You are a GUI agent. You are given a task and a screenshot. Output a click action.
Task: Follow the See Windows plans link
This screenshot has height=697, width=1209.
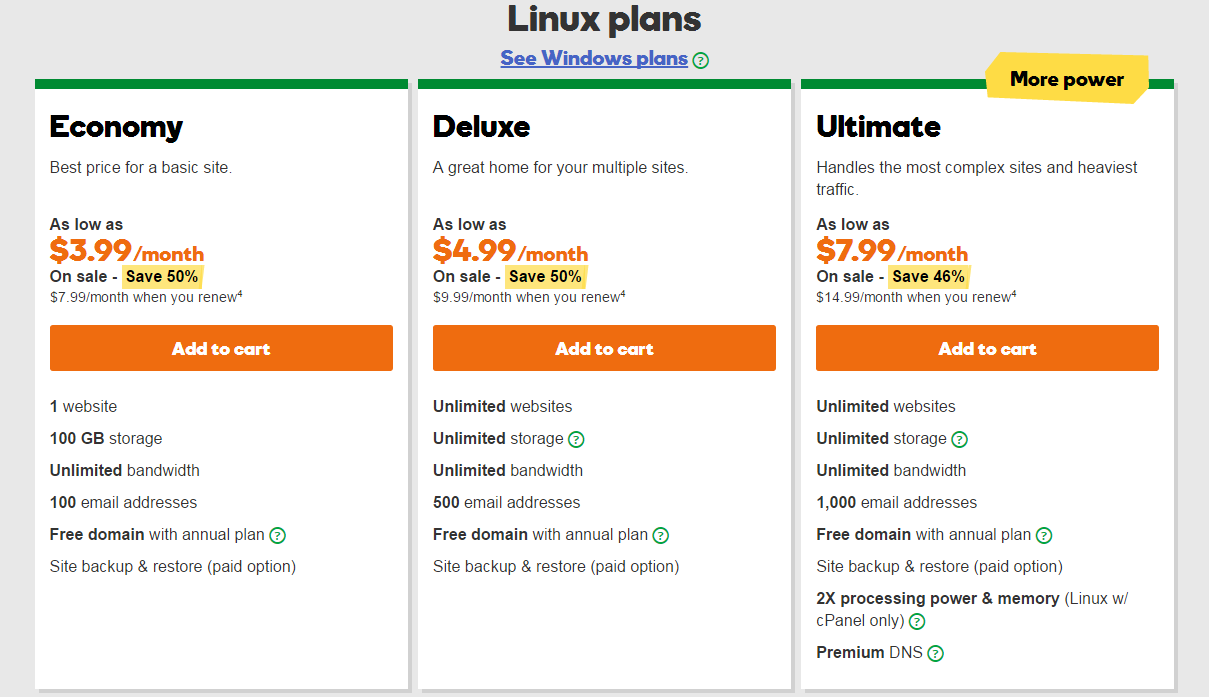tap(594, 58)
